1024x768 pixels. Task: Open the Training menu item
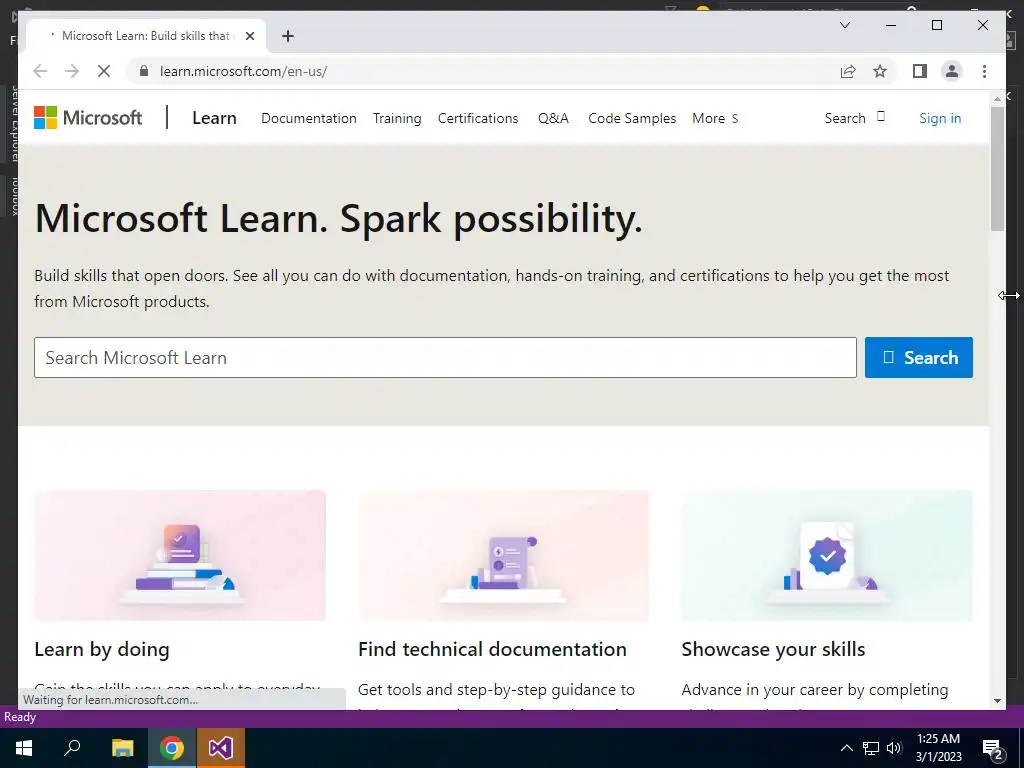click(x=397, y=118)
